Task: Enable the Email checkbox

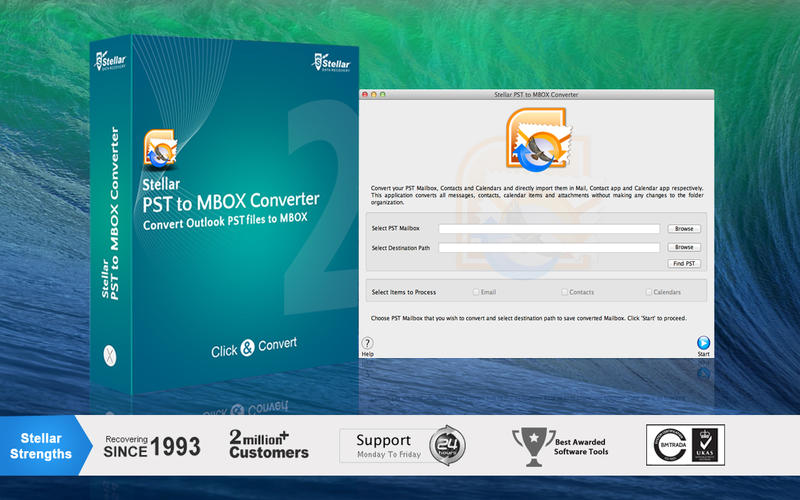Action: click(x=476, y=292)
